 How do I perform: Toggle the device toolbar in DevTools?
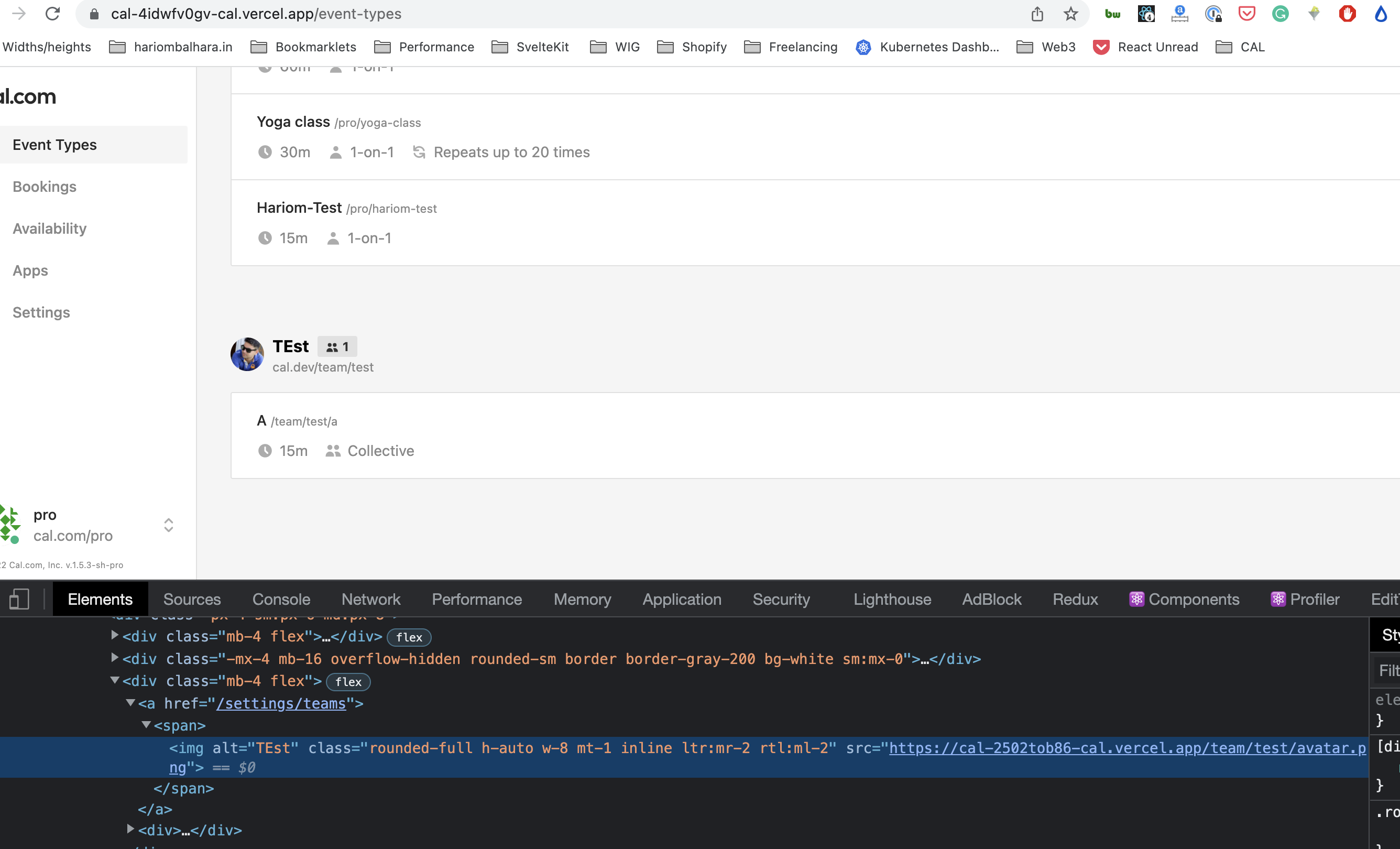(x=20, y=599)
